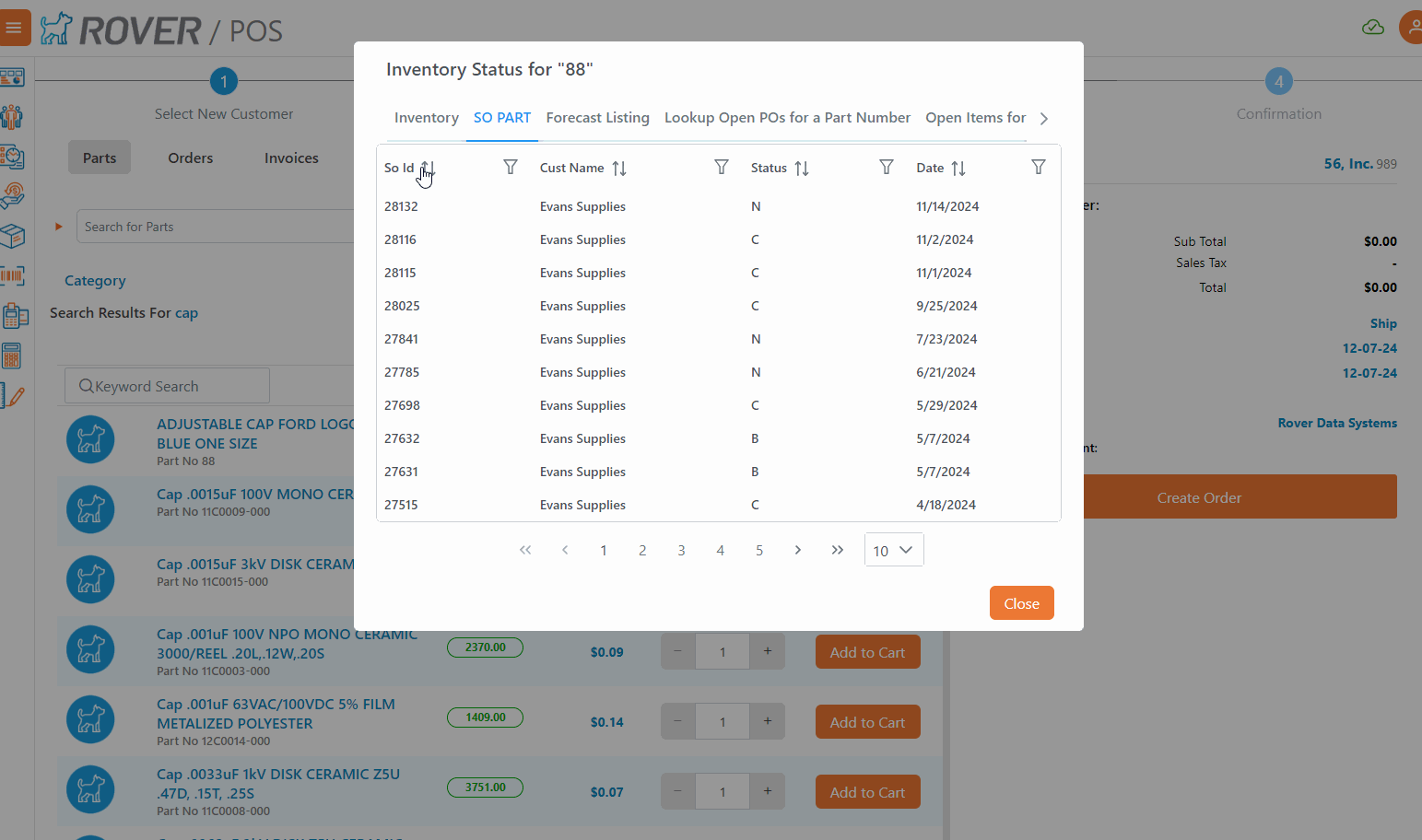Click the Close button on the dialog

(x=1021, y=602)
